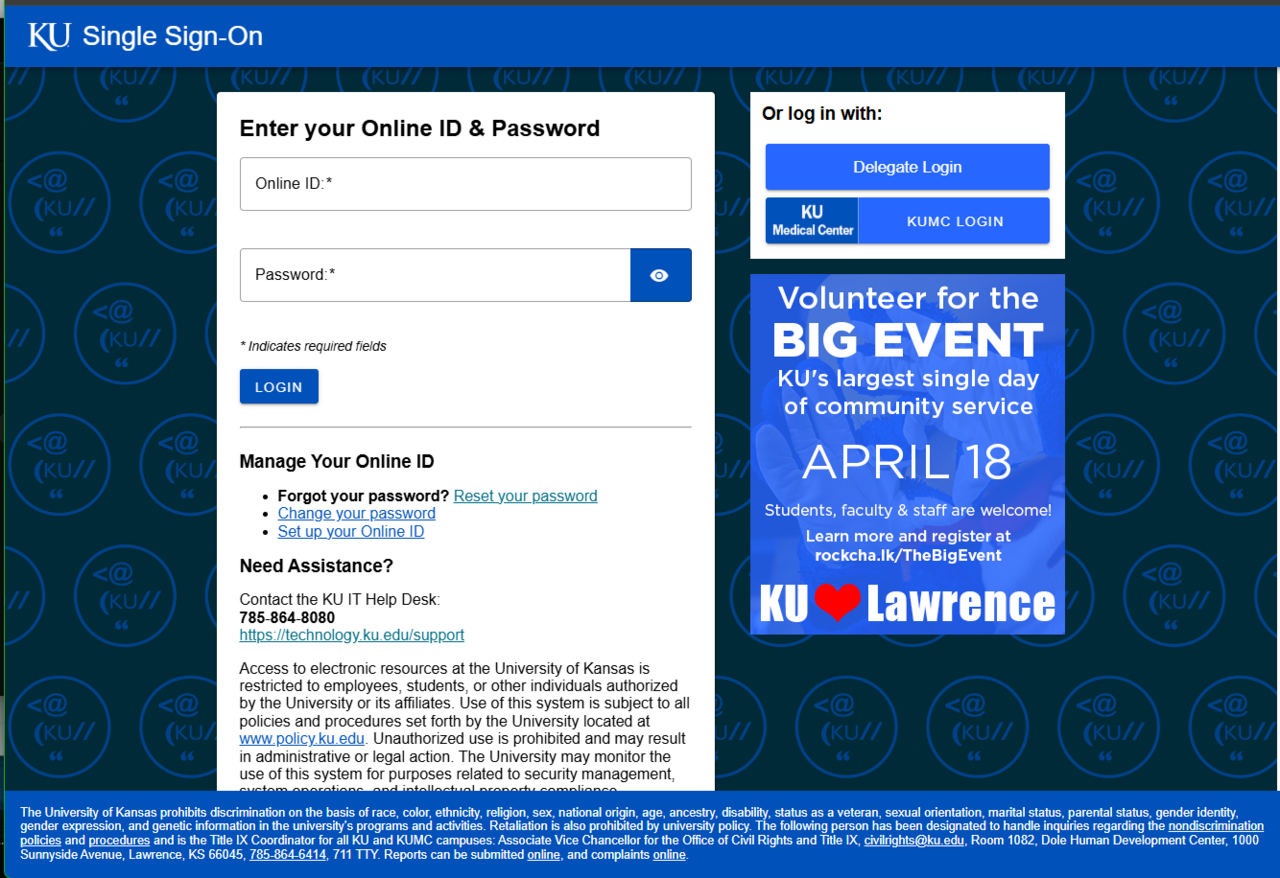The width and height of the screenshot is (1280, 878).
Task: Click the 'Need Assistance?' heading
Action: pyautogui.click(x=316, y=566)
